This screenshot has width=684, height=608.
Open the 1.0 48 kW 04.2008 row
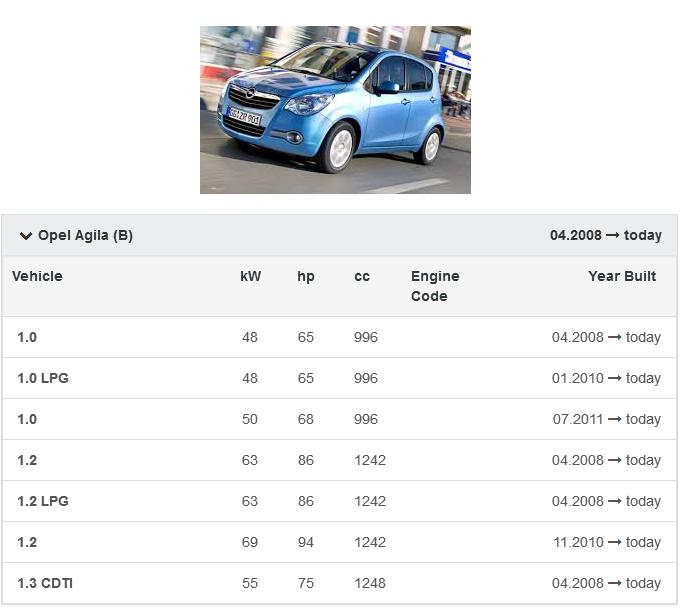(27, 337)
